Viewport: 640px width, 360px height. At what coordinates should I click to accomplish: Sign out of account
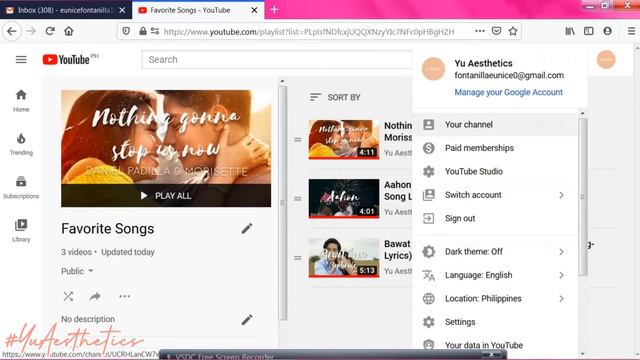point(495,218)
